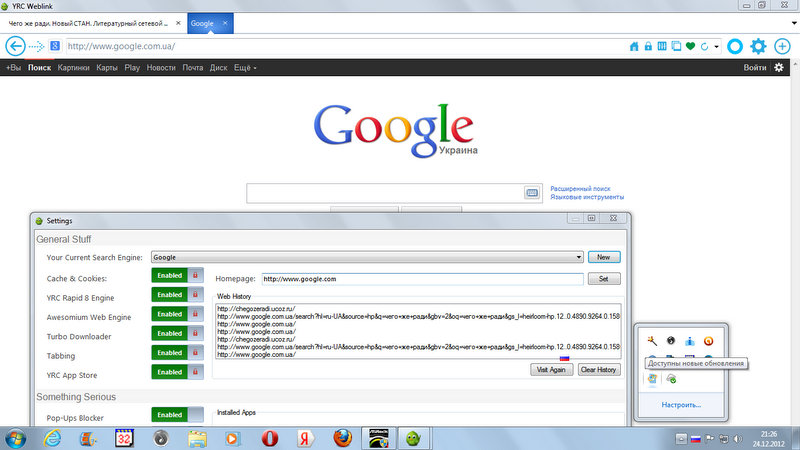Click the Russian flag language indicator
The height and width of the screenshot is (450, 800).
pyautogui.click(x=695, y=439)
